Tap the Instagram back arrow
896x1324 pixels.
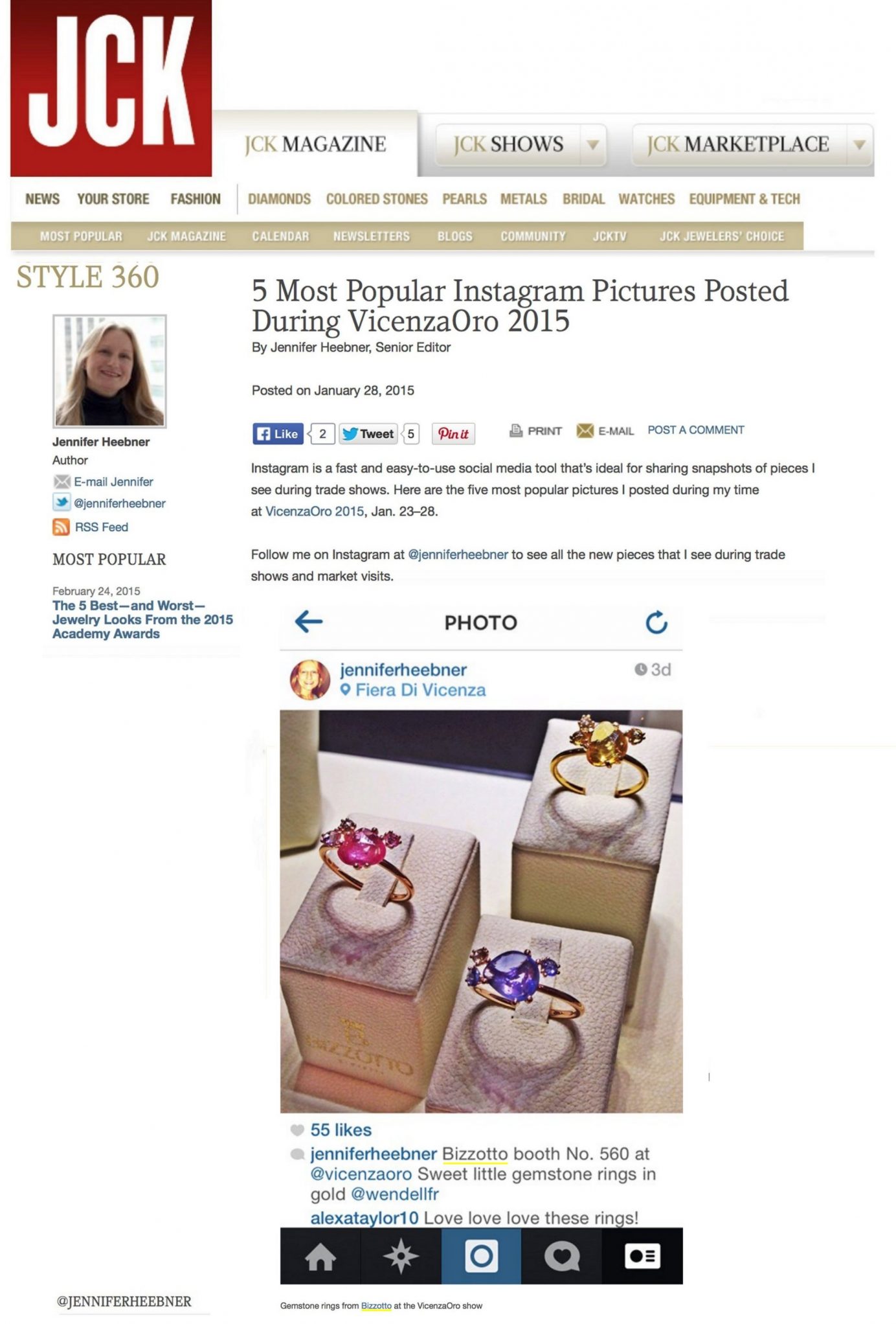(x=308, y=622)
